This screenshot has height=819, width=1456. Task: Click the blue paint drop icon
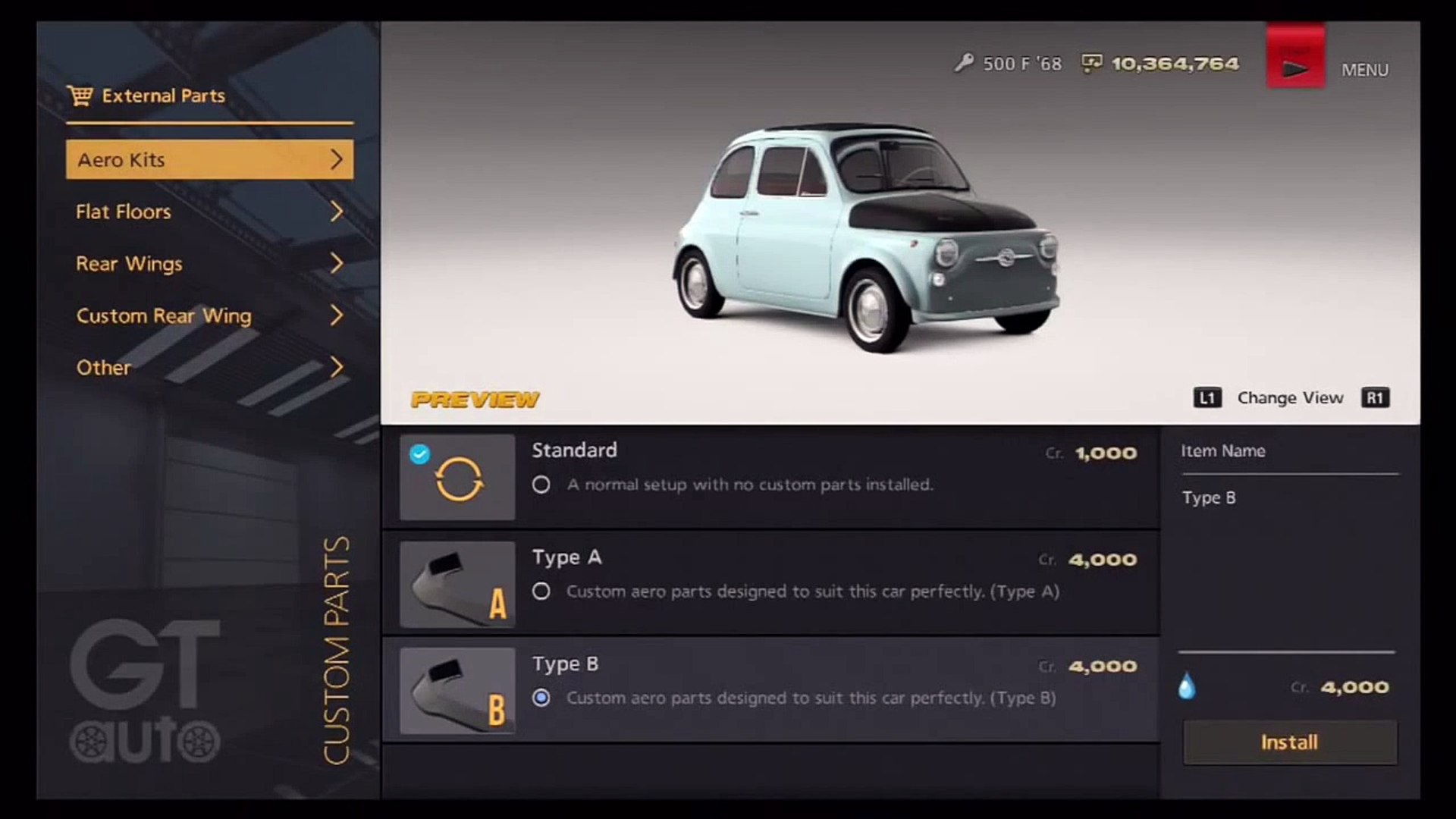coord(1187,686)
